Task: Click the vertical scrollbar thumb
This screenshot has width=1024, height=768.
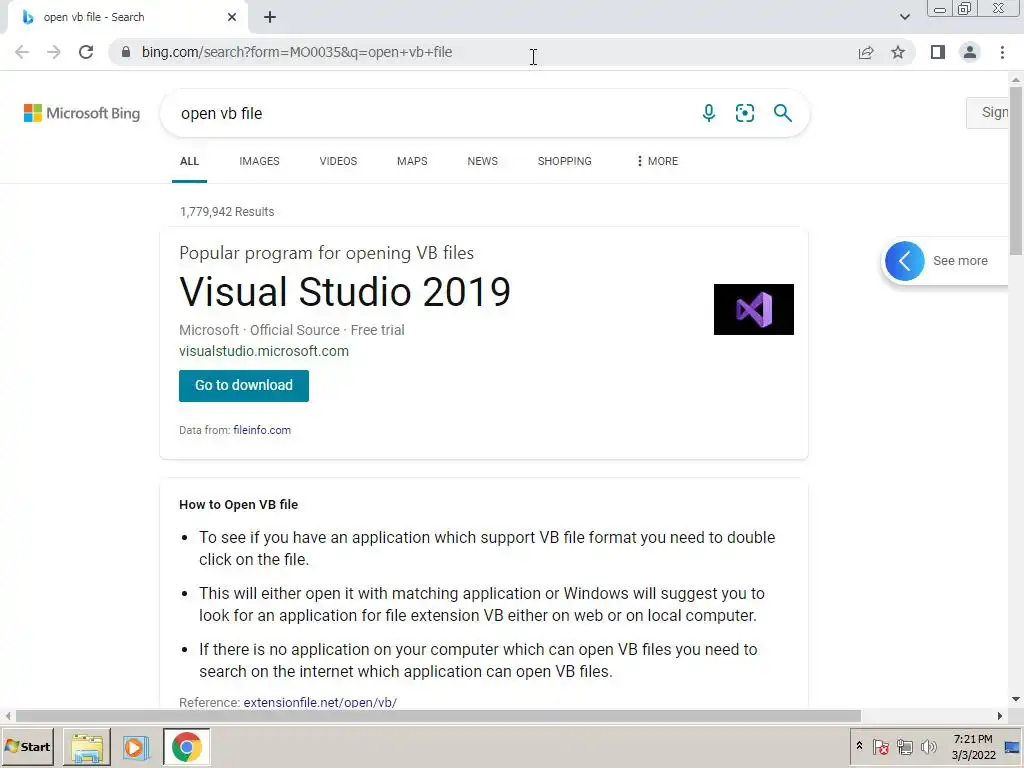Action: [x=1016, y=170]
